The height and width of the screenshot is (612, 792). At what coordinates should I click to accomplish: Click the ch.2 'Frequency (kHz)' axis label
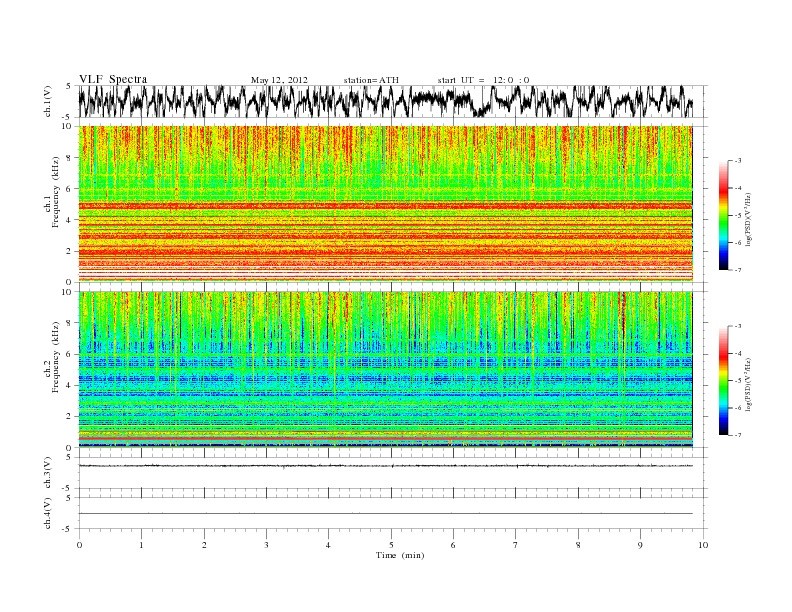click(56, 357)
